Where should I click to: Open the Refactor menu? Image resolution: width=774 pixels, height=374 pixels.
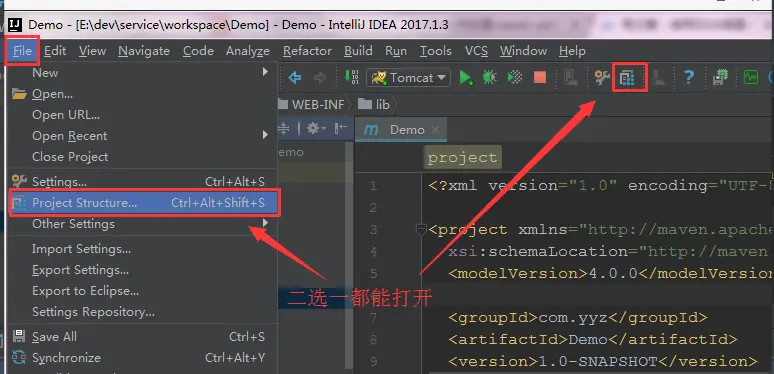pos(307,51)
